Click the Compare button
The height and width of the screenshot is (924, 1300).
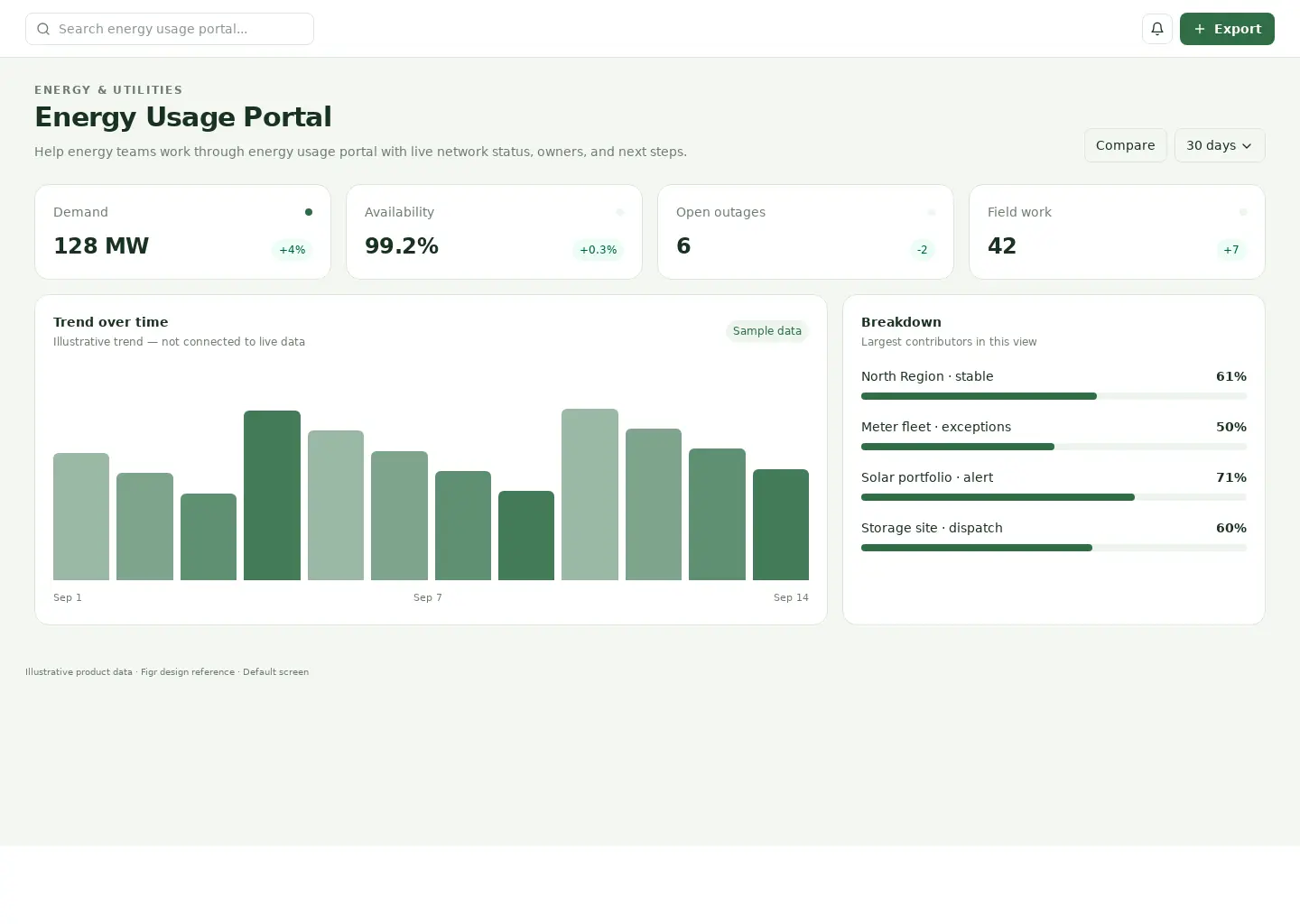pos(1125,145)
